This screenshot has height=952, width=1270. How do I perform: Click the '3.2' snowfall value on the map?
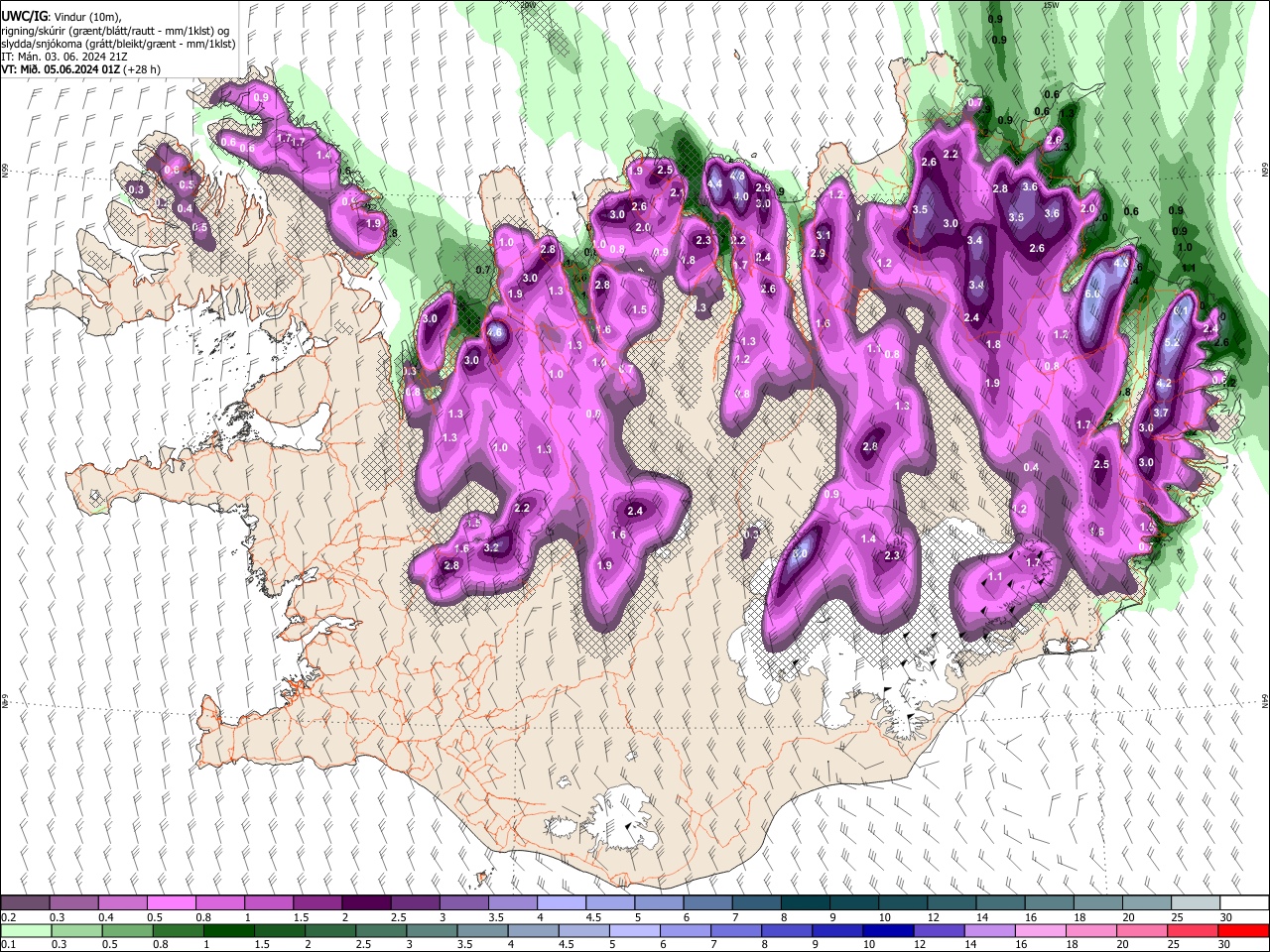[x=491, y=547]
